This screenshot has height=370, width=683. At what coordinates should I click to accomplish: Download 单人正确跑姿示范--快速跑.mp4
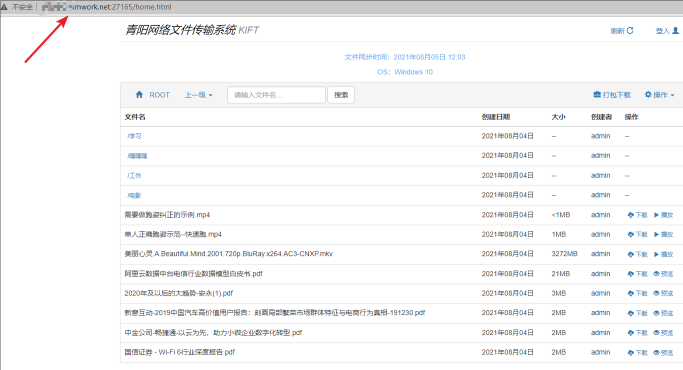coord(638,234)
